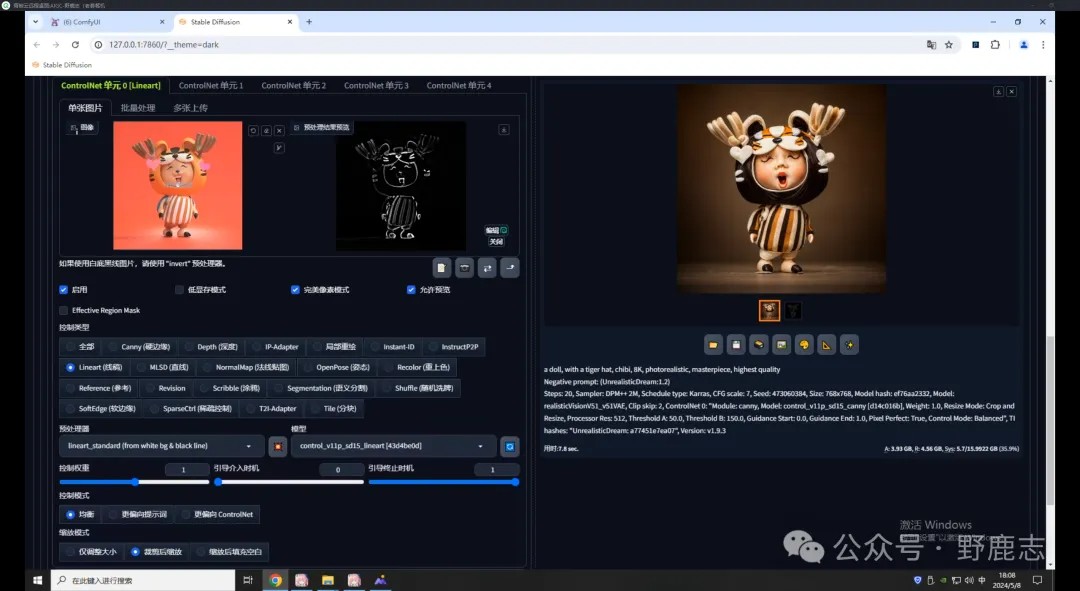Undo the edit on the input image
This screenshot has width=1080, height=591.
click(x=253, y=130)
